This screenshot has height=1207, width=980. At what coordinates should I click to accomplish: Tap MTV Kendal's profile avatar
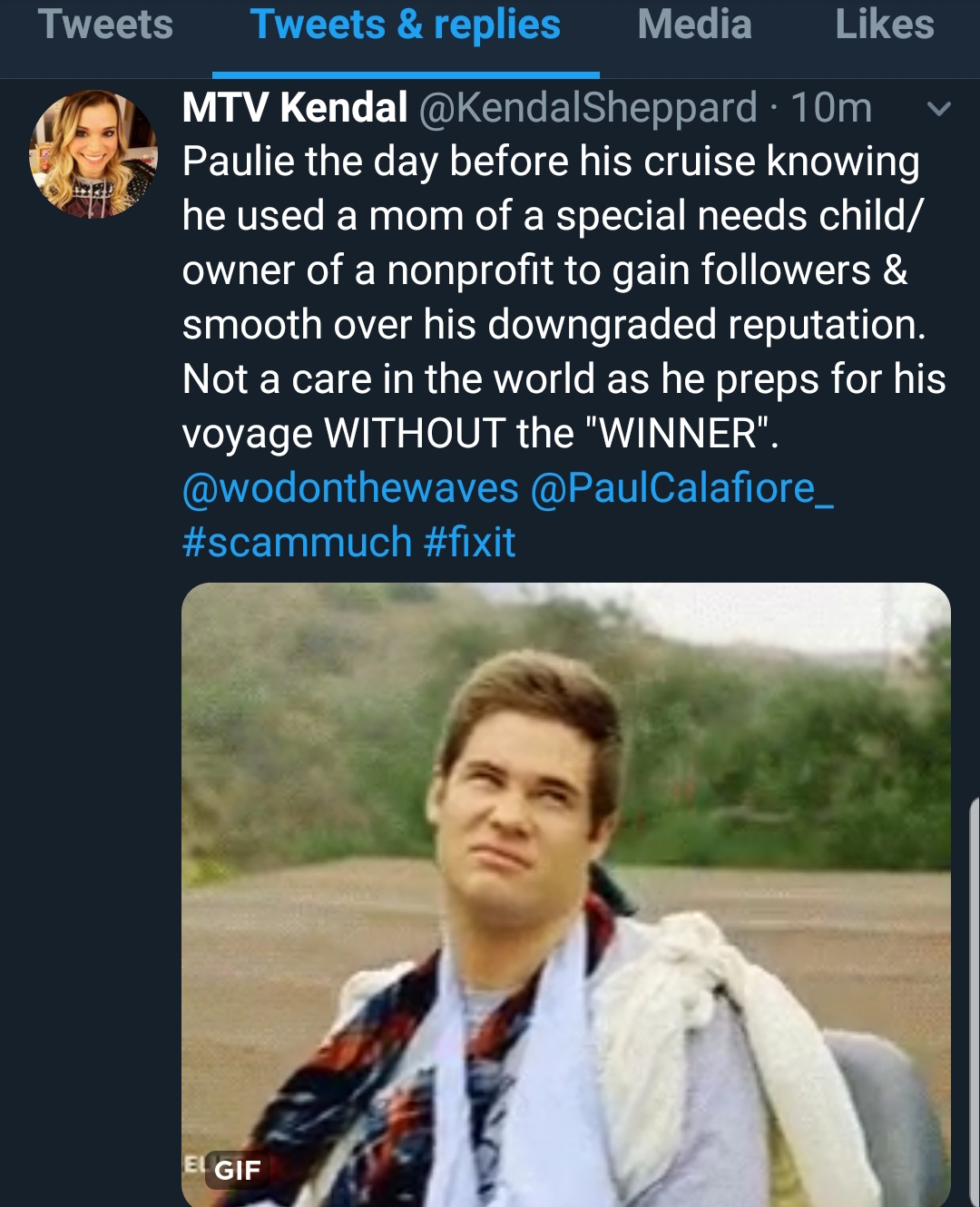pos(93,153)
